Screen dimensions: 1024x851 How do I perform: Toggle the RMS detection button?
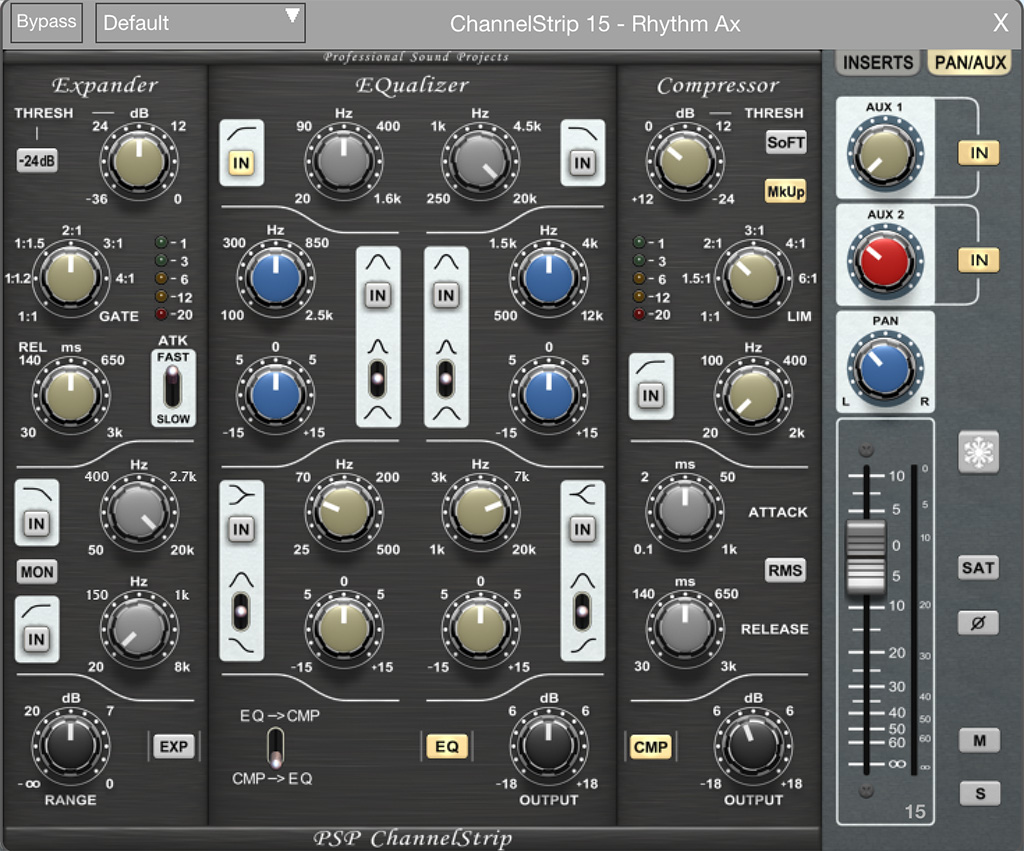tap(786, 571)
